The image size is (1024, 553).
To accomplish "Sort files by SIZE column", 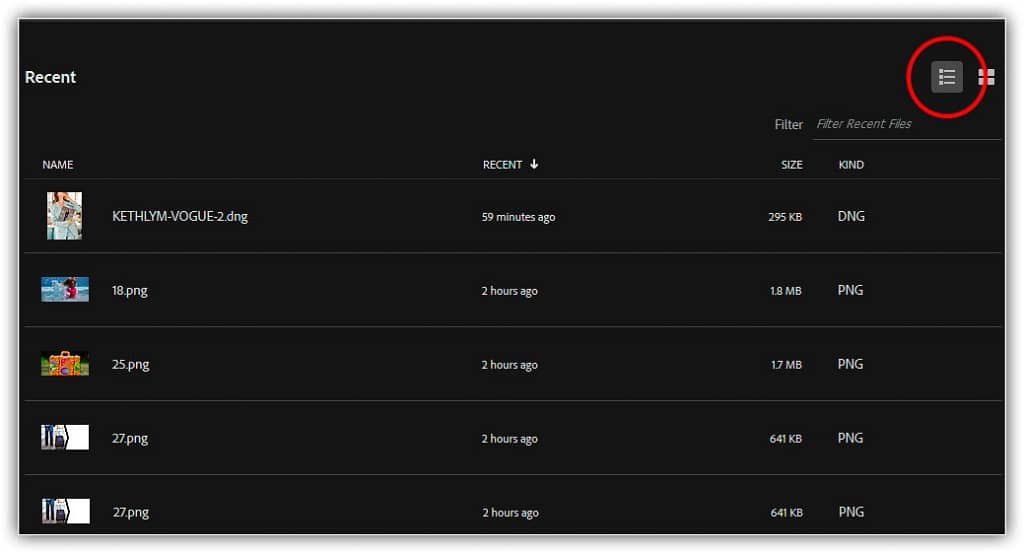I will [x=792, y=165].
